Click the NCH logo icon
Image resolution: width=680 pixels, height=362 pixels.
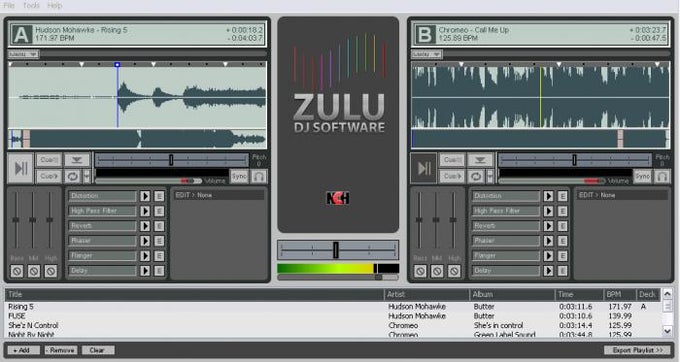(337, 198)
